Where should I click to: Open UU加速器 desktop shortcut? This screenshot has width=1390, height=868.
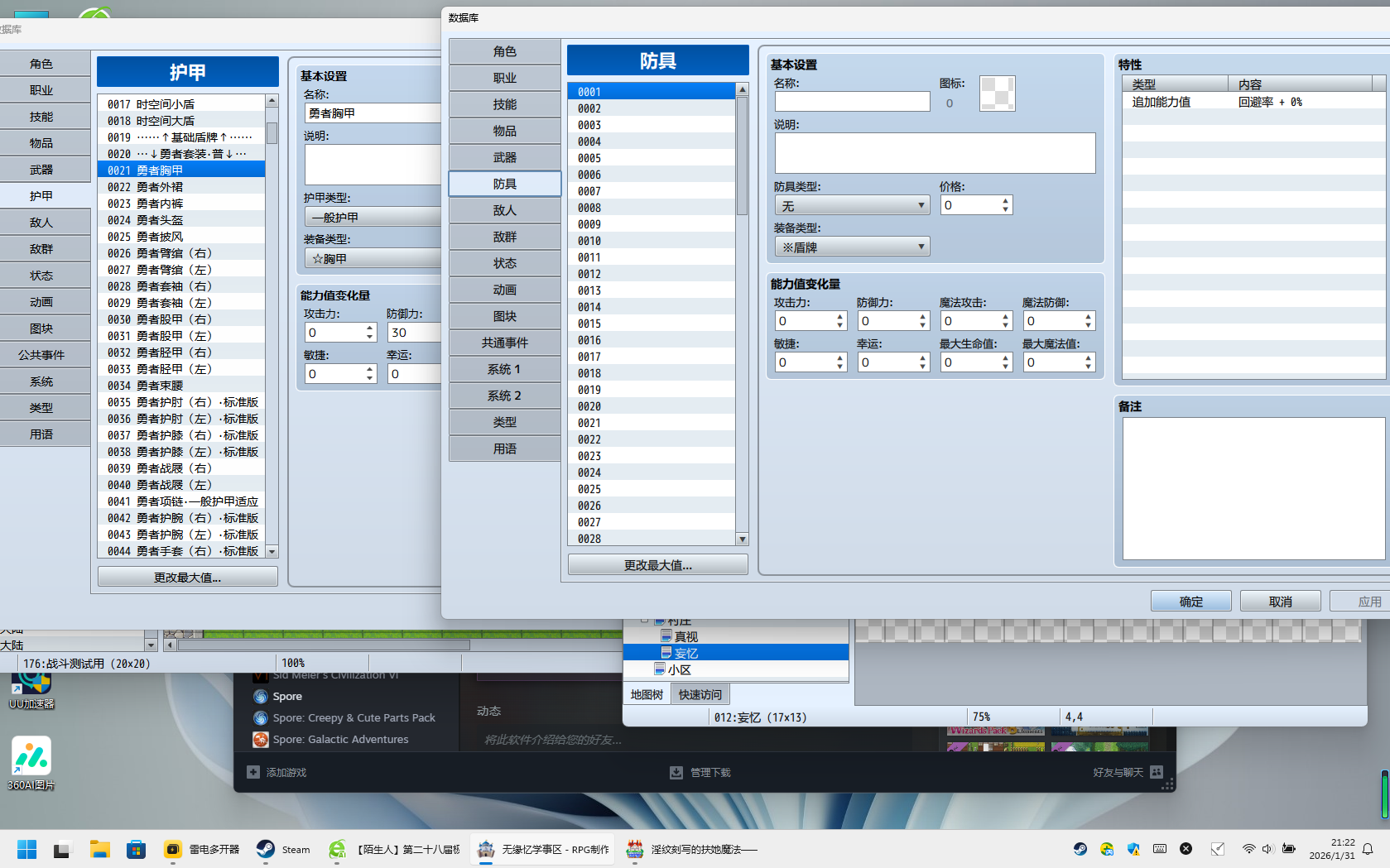31,688
